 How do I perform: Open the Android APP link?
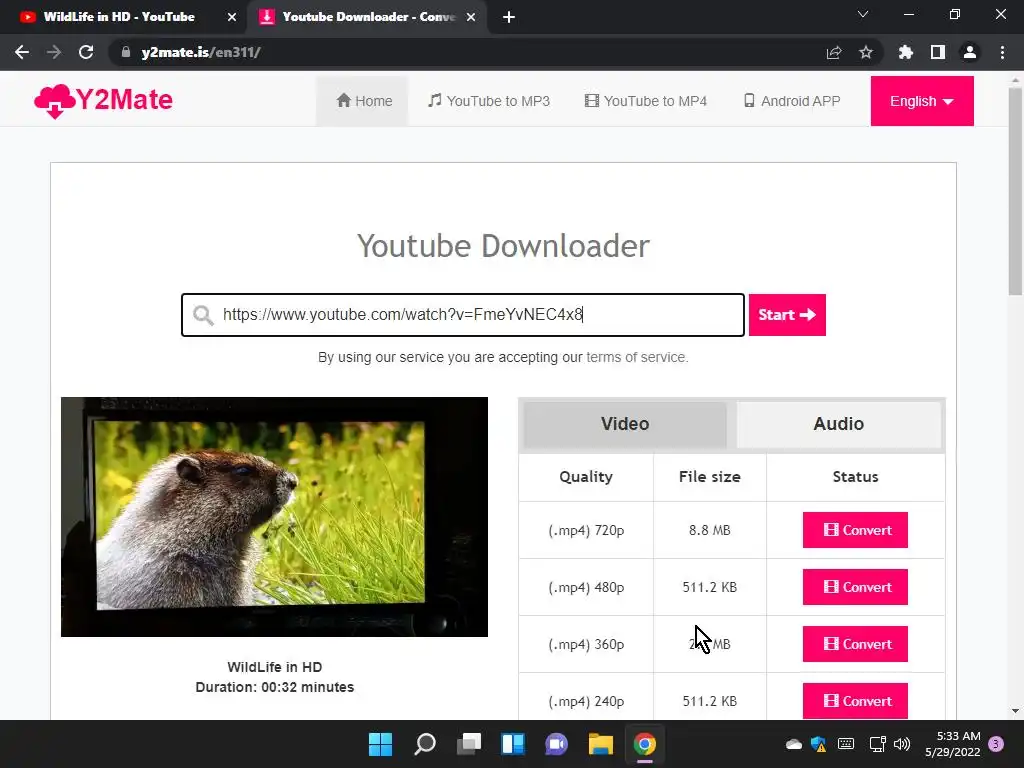click(x=792, y=101)
